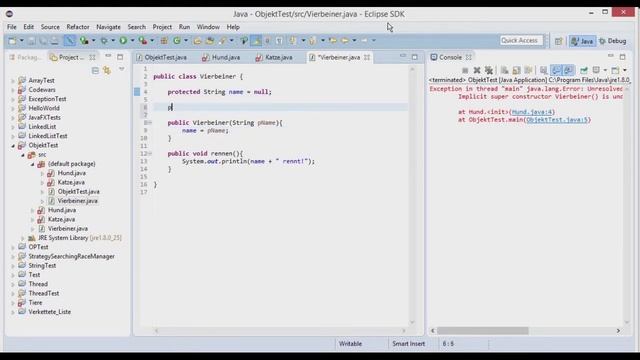The height and width of the screenshot is (360, 640).
Task: Open the File menu
Action: coord(12,27)
